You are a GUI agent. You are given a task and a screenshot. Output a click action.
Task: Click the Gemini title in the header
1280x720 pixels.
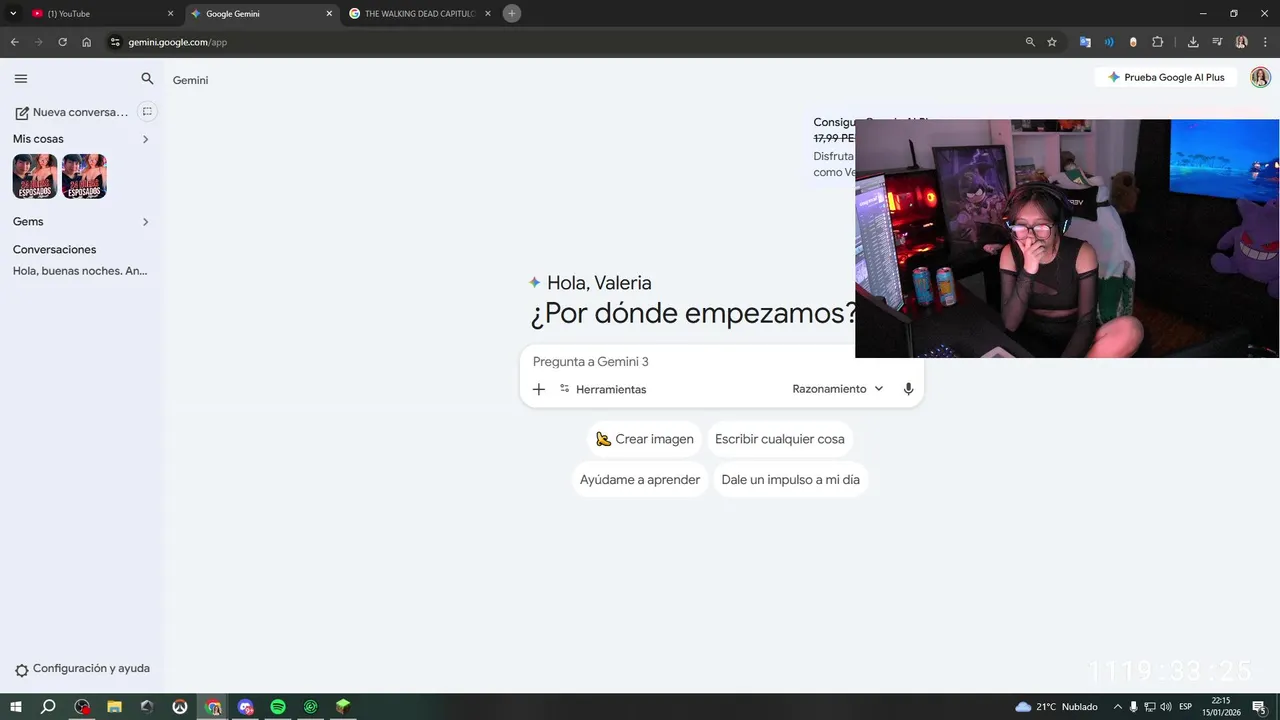pos(190,80)
